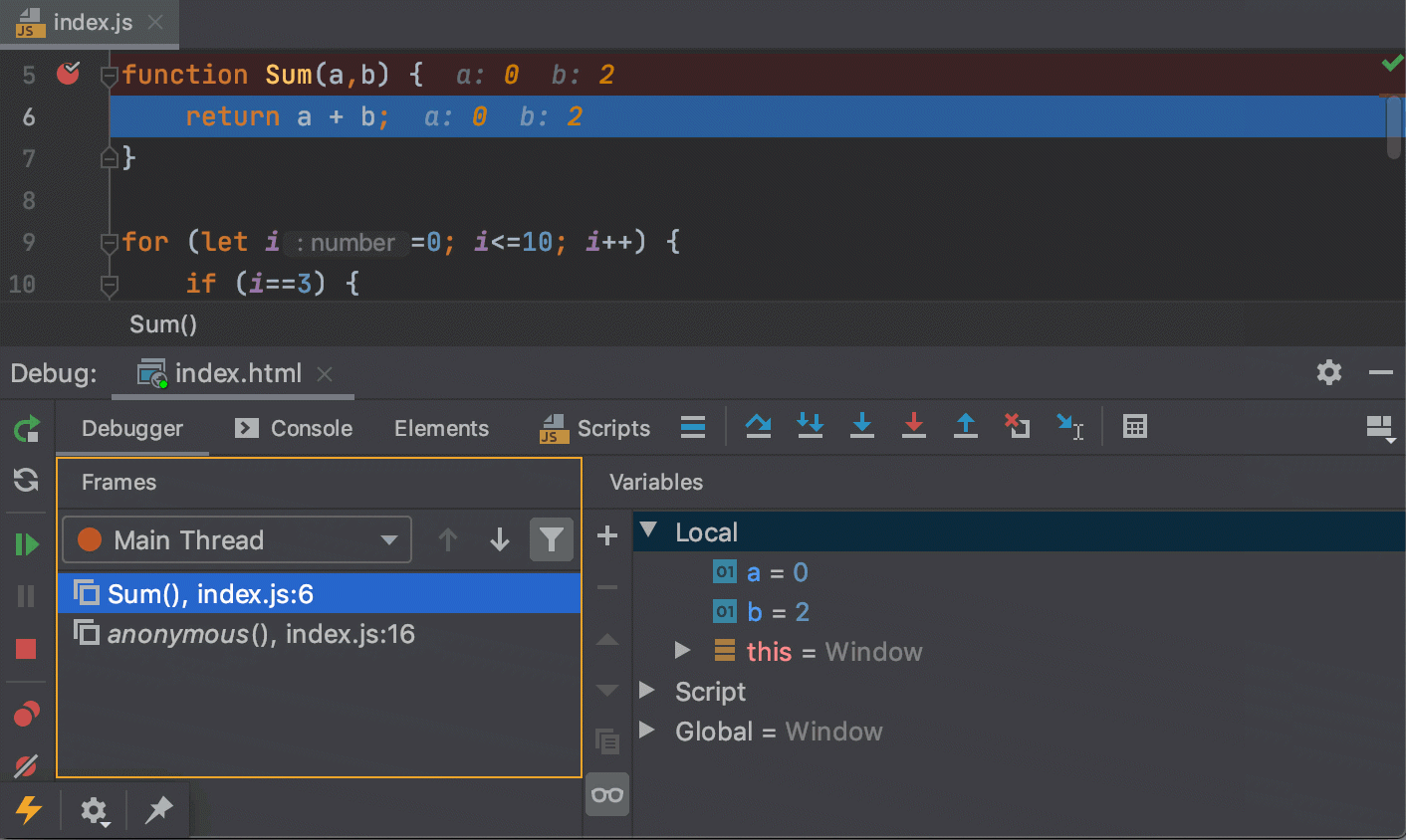Image resolution: width=1406 pixels, height=840 pixels.
Task: Collapse the Local variables node
Action: (649, 530)
